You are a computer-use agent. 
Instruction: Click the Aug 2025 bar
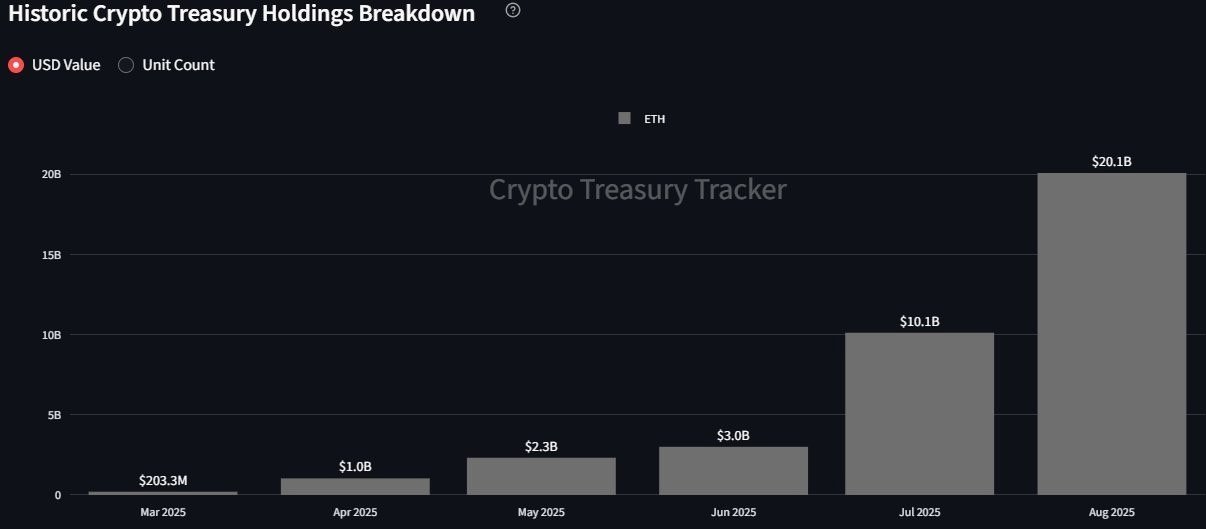1112,334
